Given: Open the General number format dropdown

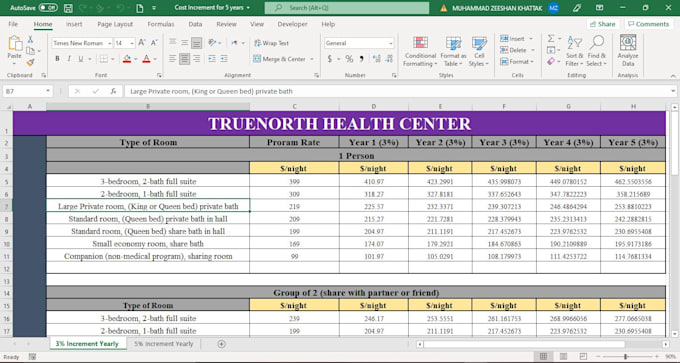Looking at the screenshot, I should (390, 43).
